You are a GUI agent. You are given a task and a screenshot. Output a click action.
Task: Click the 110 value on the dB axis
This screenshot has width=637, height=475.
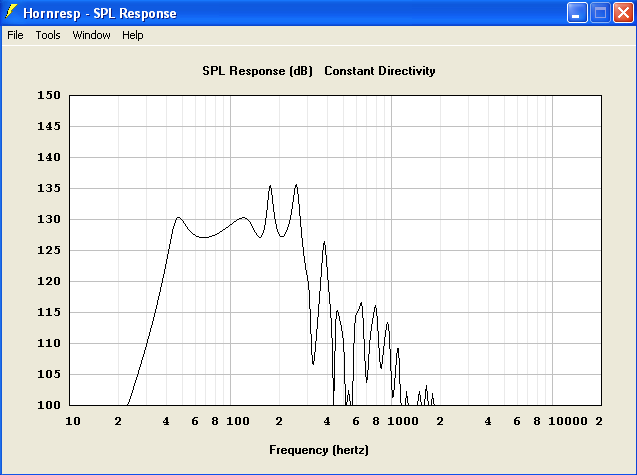pyautogui.click(x=49, y=343)
